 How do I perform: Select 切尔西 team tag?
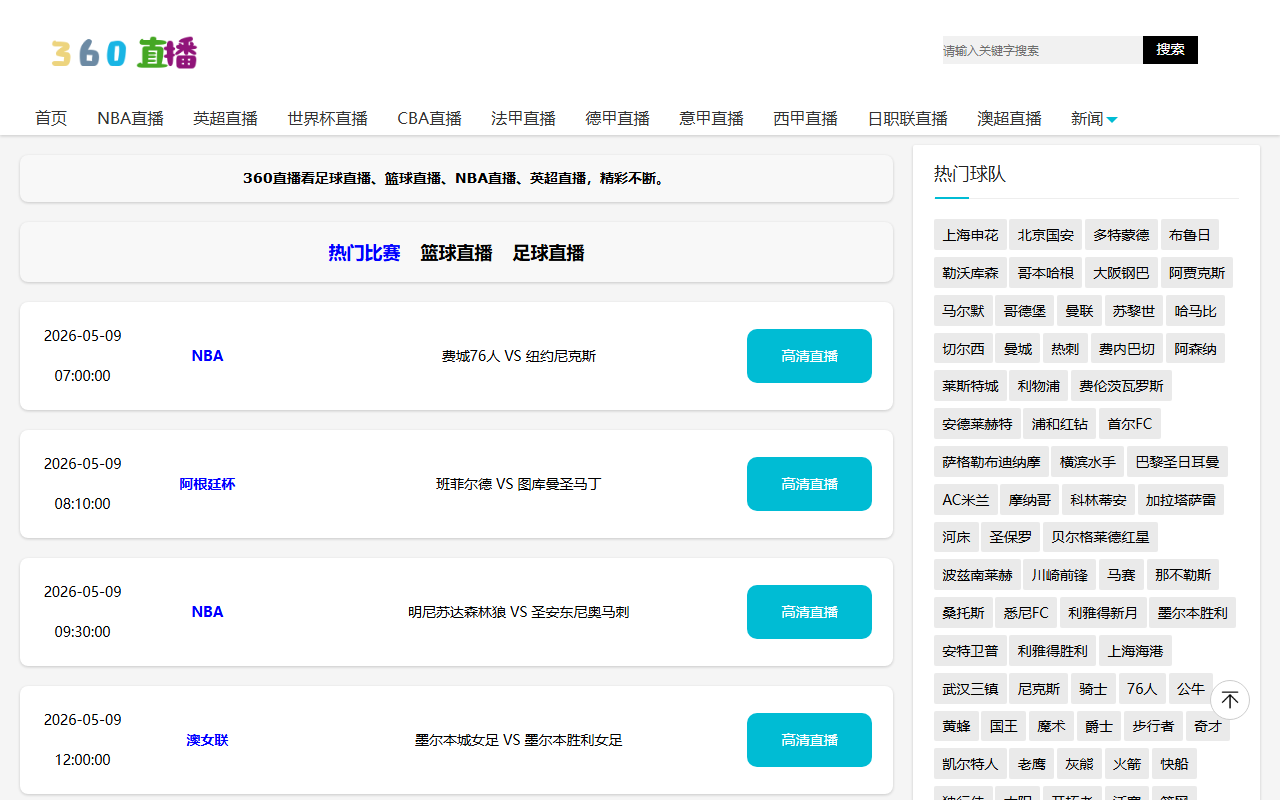coord(963,349)
